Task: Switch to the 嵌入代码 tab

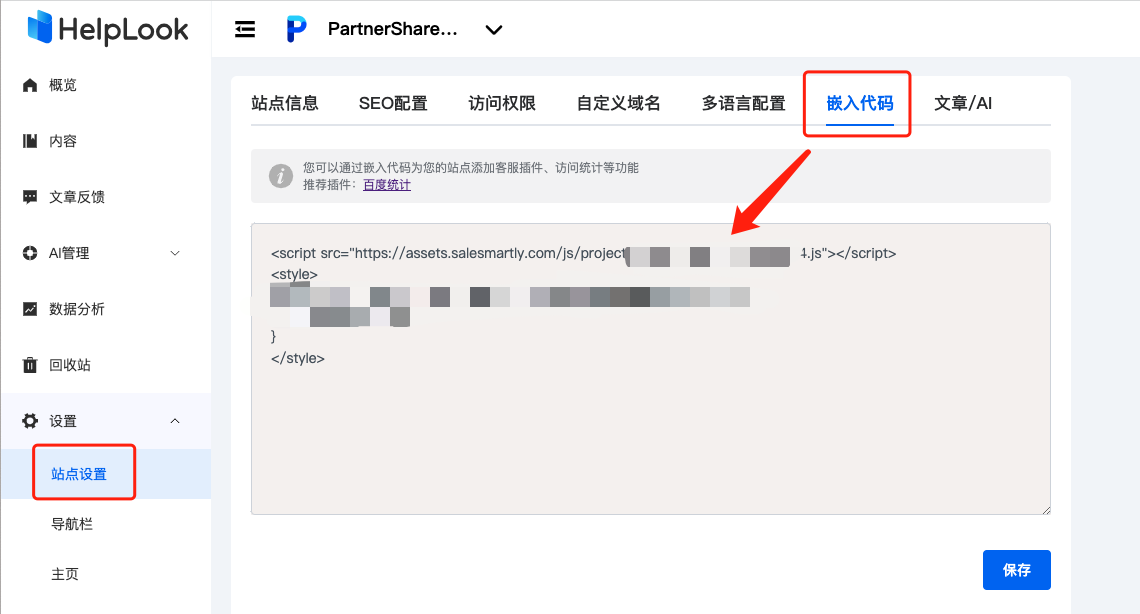Action: coord(859,103)
